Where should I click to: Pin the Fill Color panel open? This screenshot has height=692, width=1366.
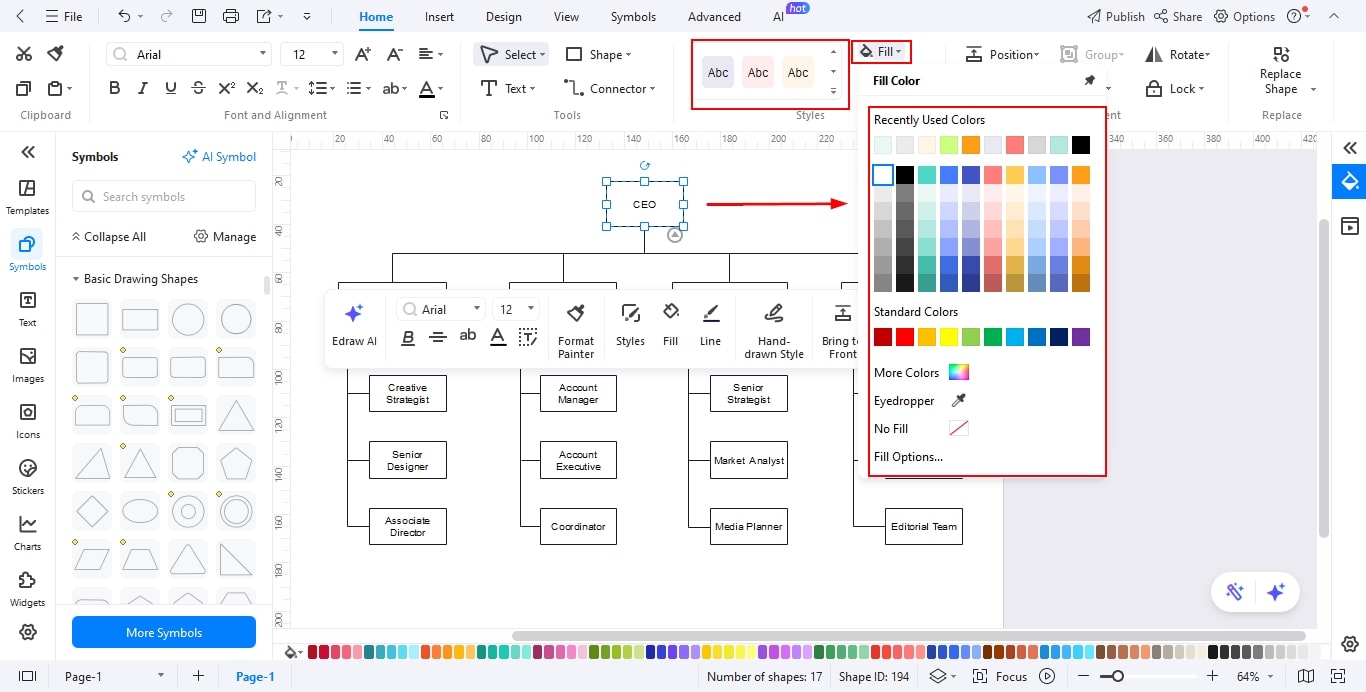[1089, 80]
